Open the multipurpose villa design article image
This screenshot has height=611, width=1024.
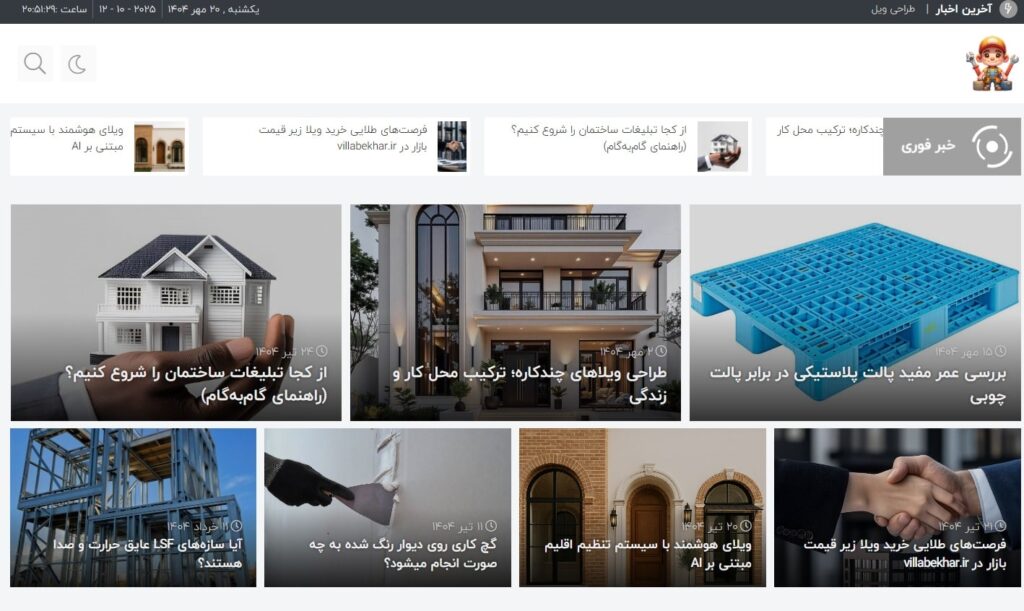point(515,290)
